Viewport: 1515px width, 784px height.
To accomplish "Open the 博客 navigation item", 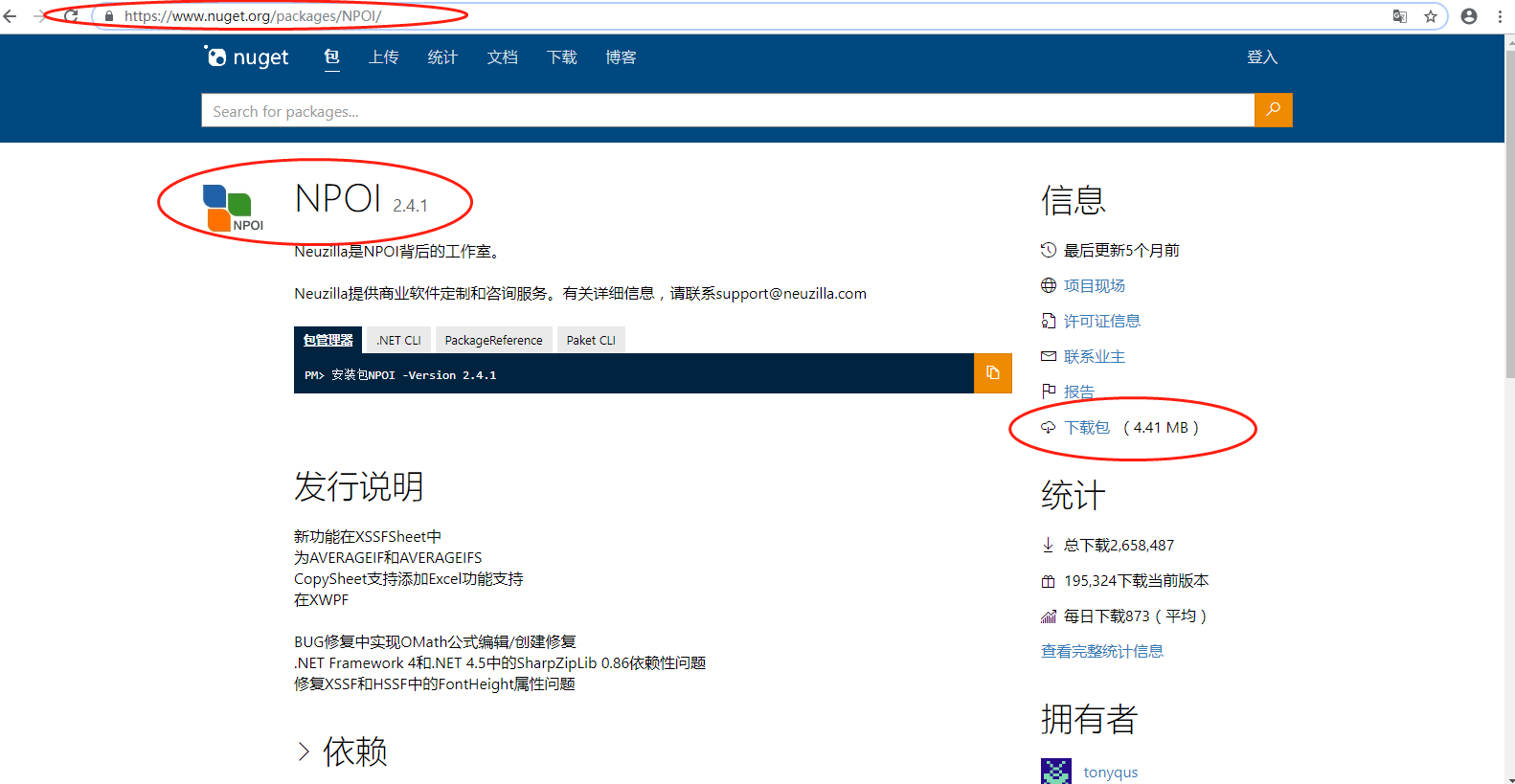I will pos(622,57).
